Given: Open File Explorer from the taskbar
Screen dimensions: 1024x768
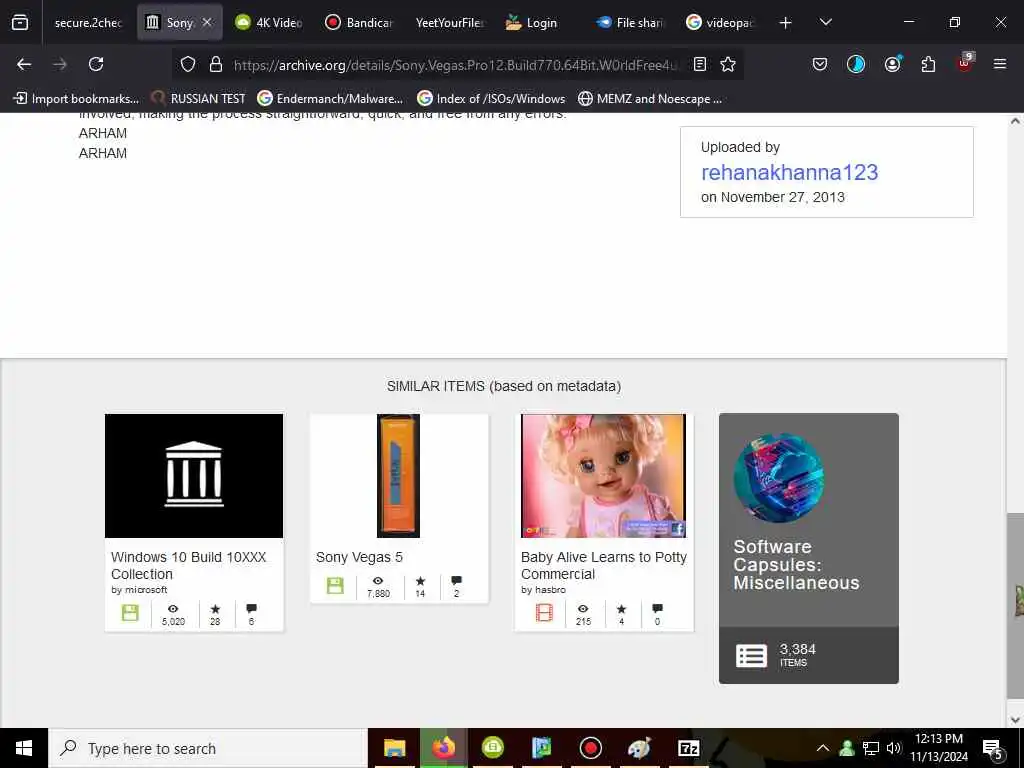Looking at the screenshot, I should [x=394, y=748].
